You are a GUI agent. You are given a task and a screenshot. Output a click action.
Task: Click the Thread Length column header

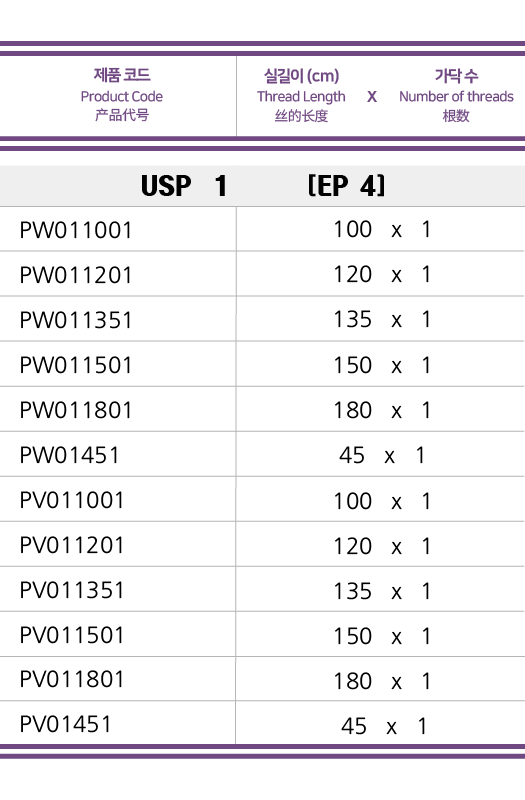(301, 96)
